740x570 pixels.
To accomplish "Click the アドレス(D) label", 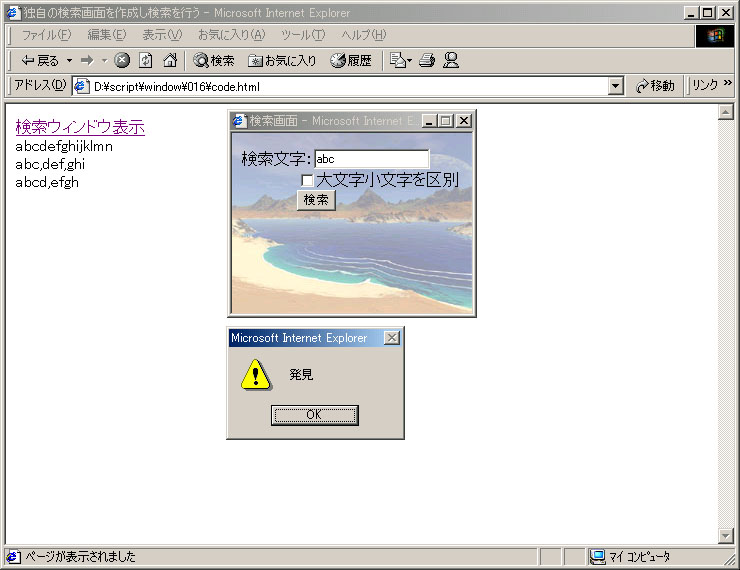I will 40,85.
